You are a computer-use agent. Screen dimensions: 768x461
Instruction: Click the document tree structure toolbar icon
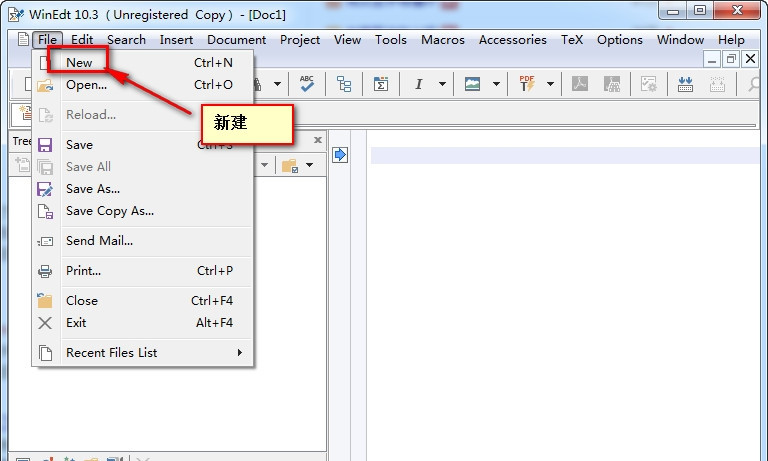344,84
